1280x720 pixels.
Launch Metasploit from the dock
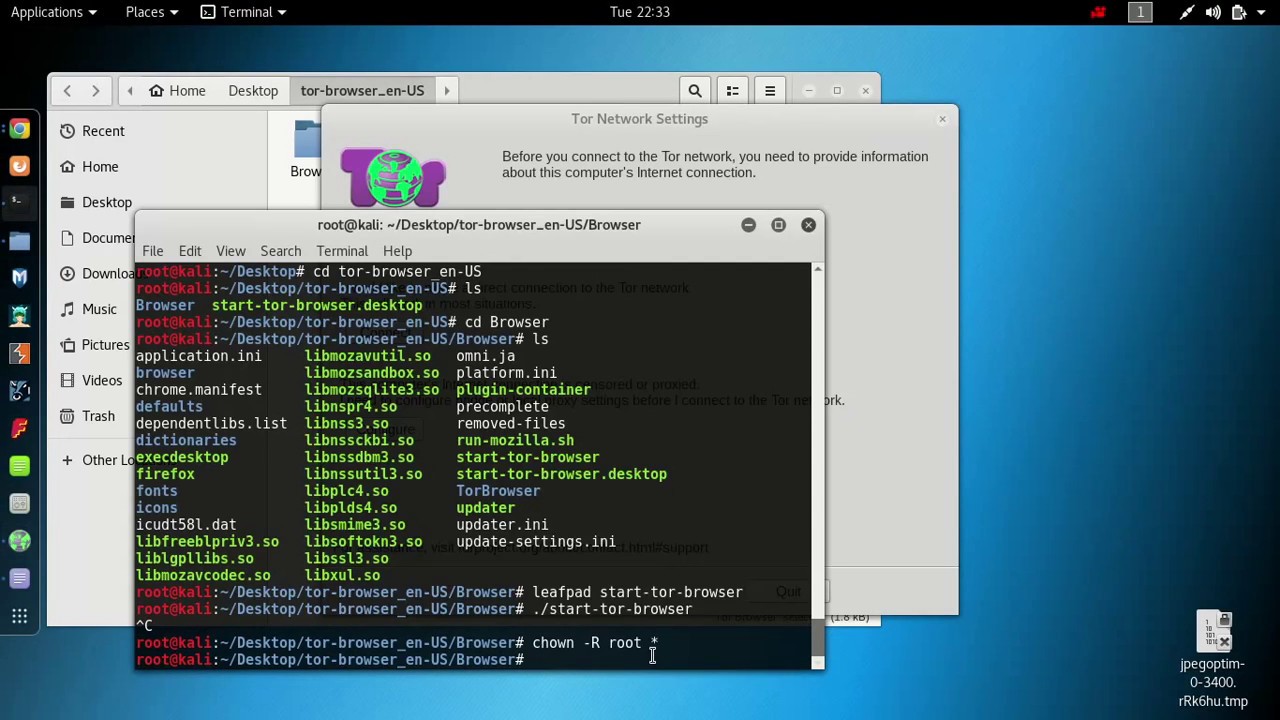pos(19,278)
